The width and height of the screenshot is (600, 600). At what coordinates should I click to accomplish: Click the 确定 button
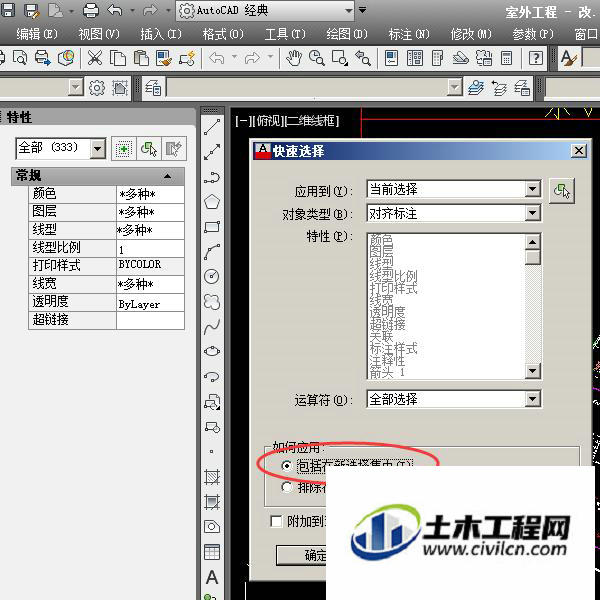point(301,555)
